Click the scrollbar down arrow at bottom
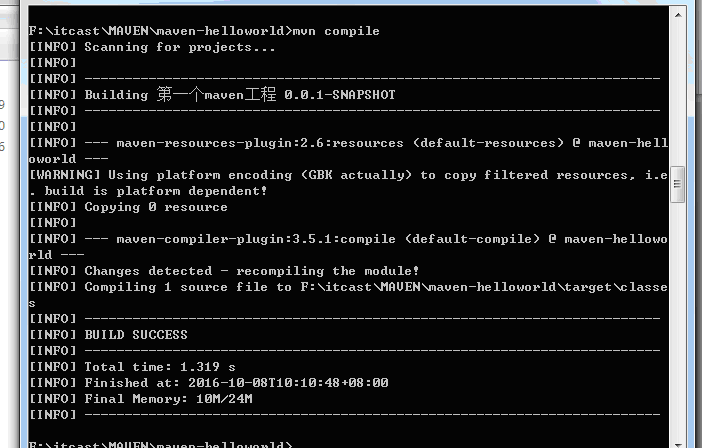The width and height of the screenshot is (702, 448). tap(678, 444)
